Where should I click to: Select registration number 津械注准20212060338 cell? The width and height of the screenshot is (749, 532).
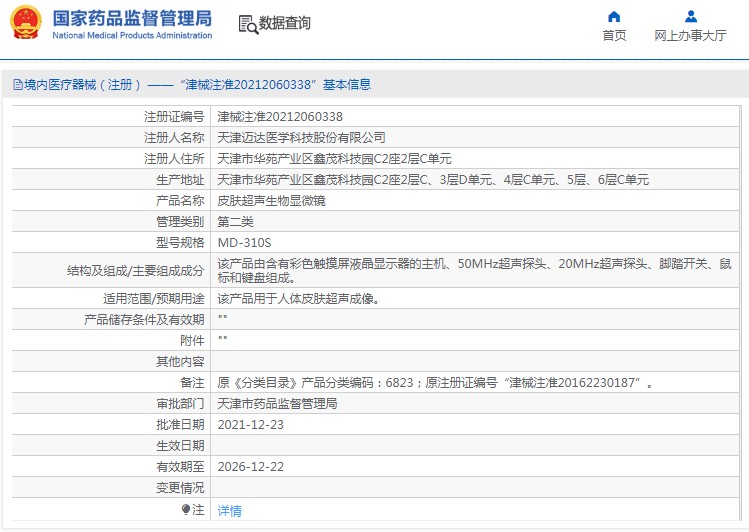pyautogui.click(x=280, y=117)
